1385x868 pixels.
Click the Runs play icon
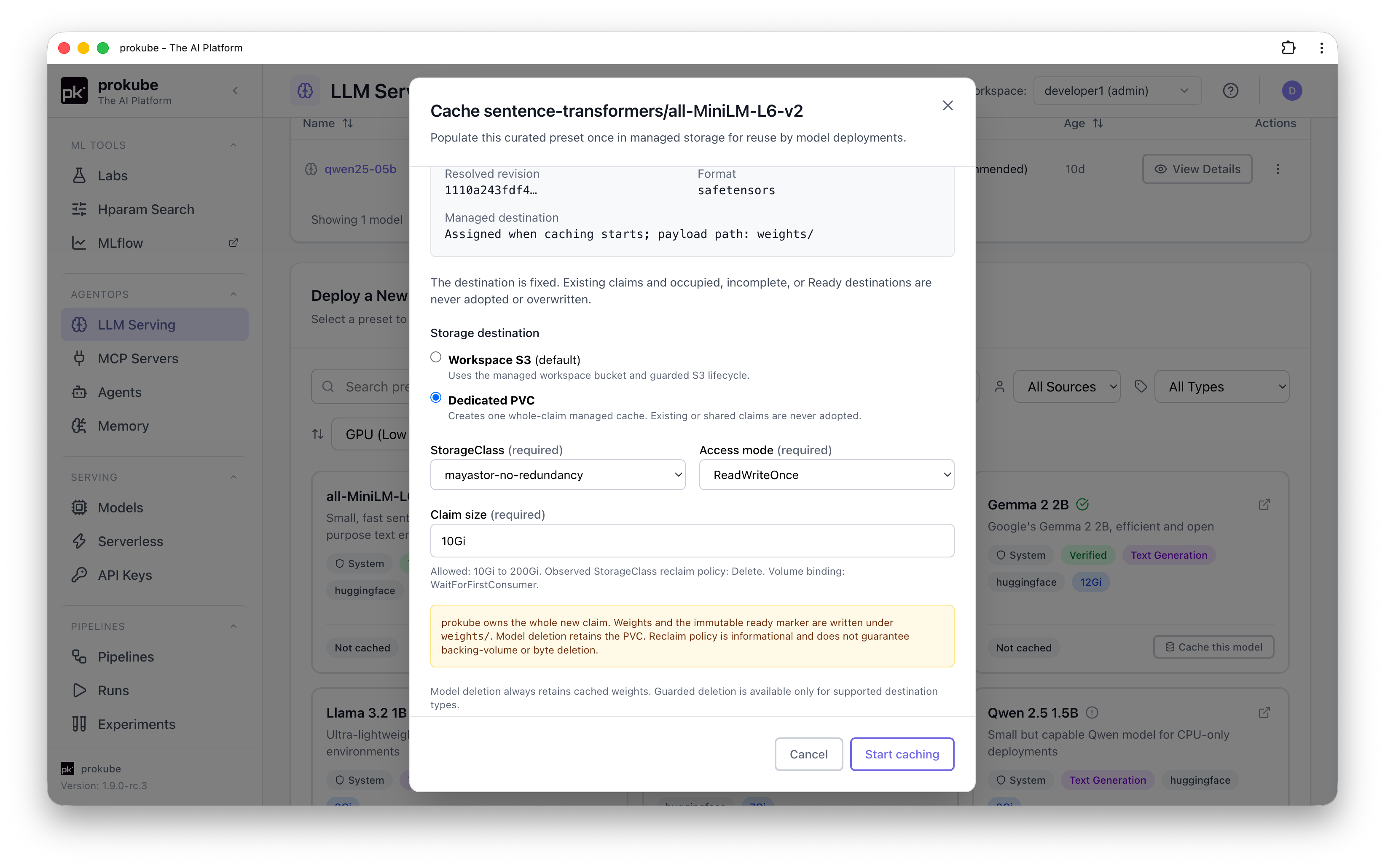79,690
